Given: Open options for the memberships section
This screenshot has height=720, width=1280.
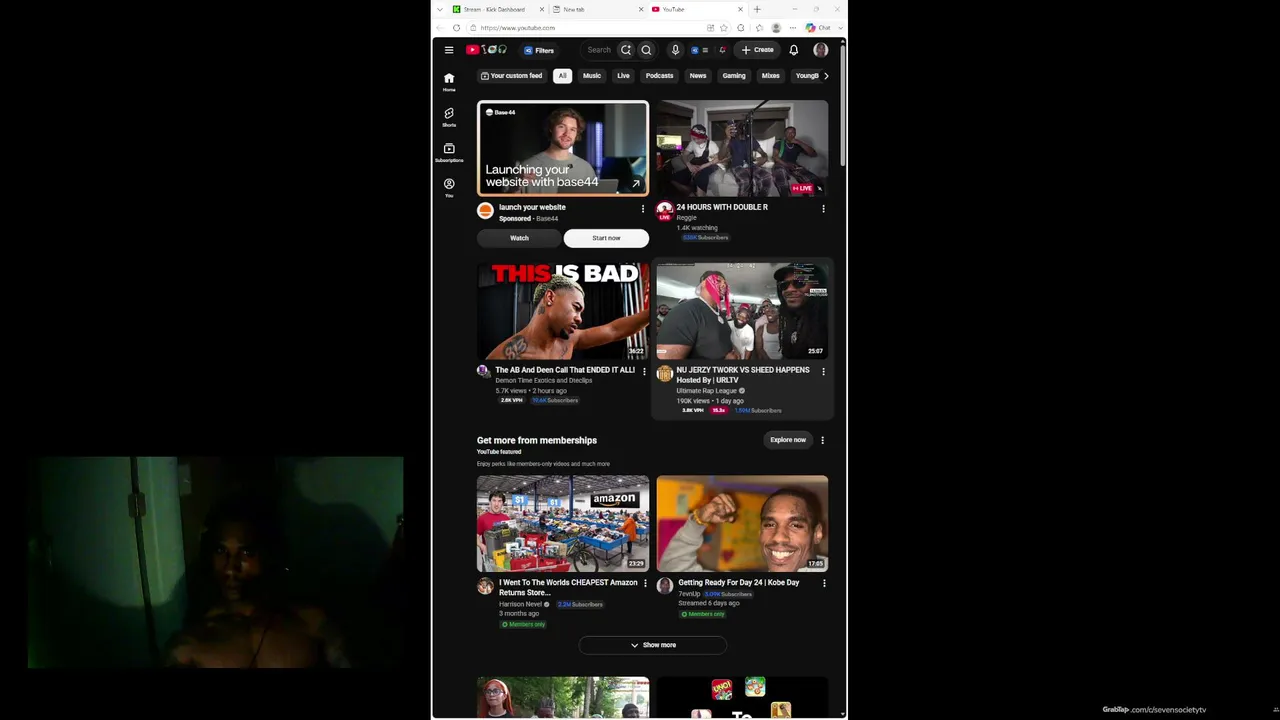Looking at the screenshot, I should tap(822, 440).
